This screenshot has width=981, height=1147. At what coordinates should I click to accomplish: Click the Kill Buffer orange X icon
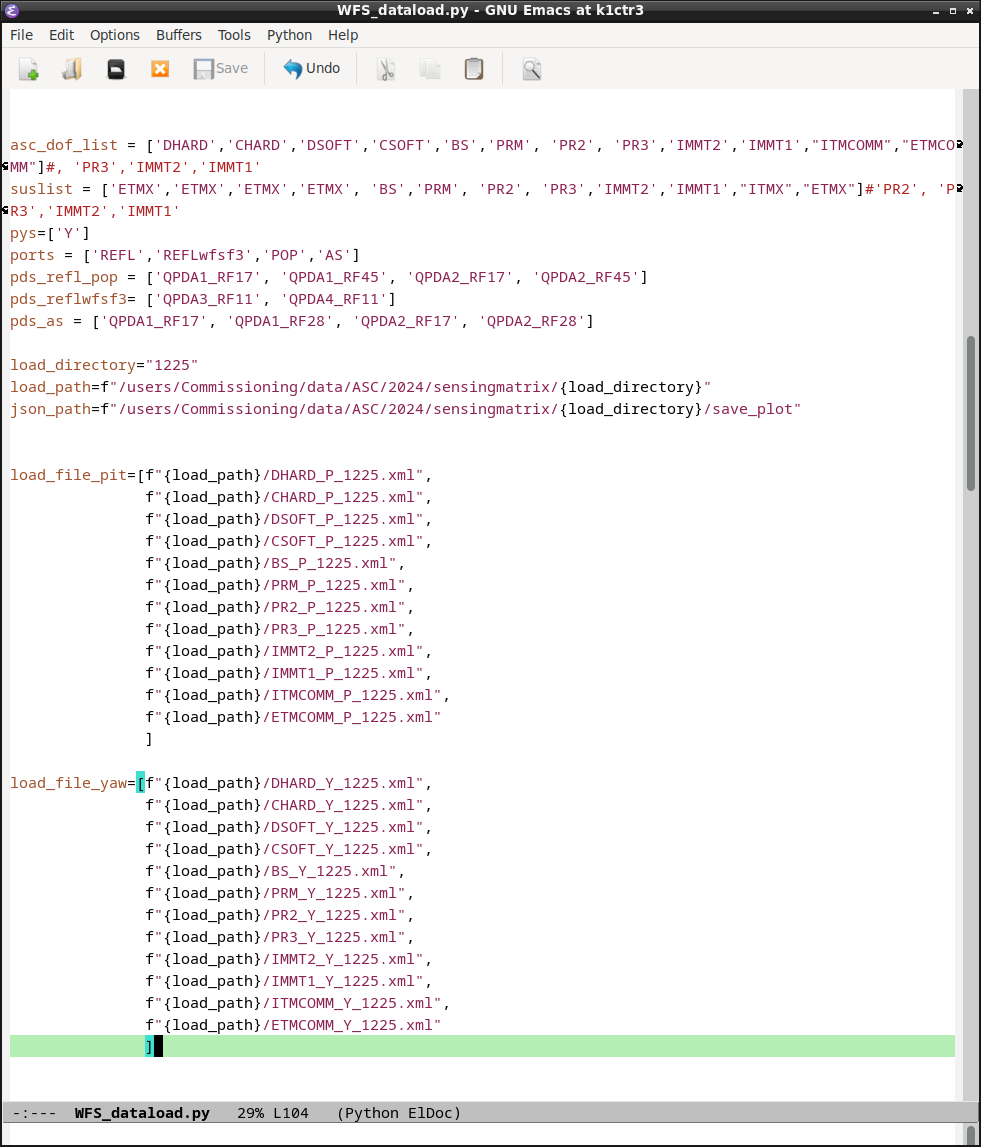tap(159, 69)
